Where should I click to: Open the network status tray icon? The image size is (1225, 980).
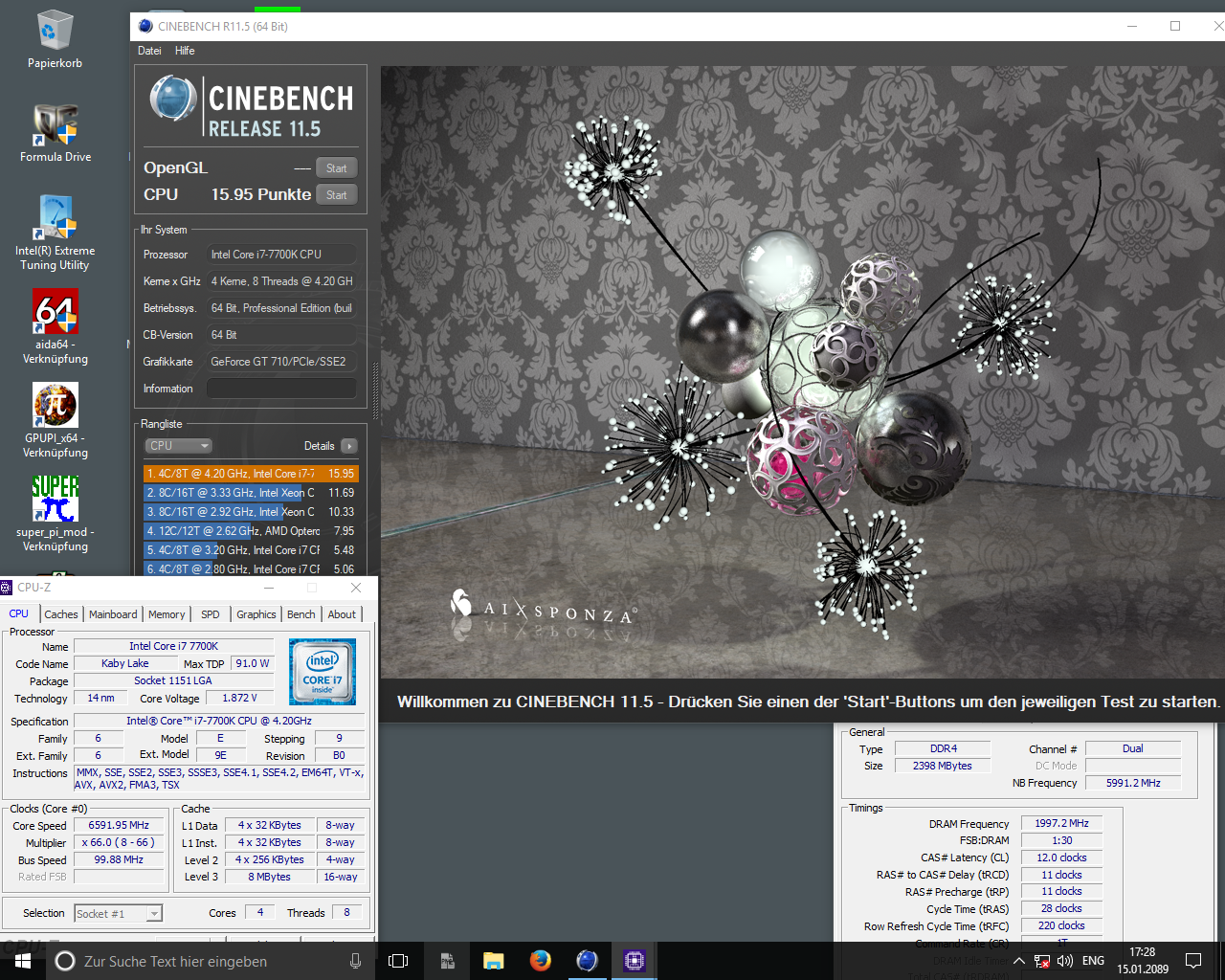click(1042, 961)
